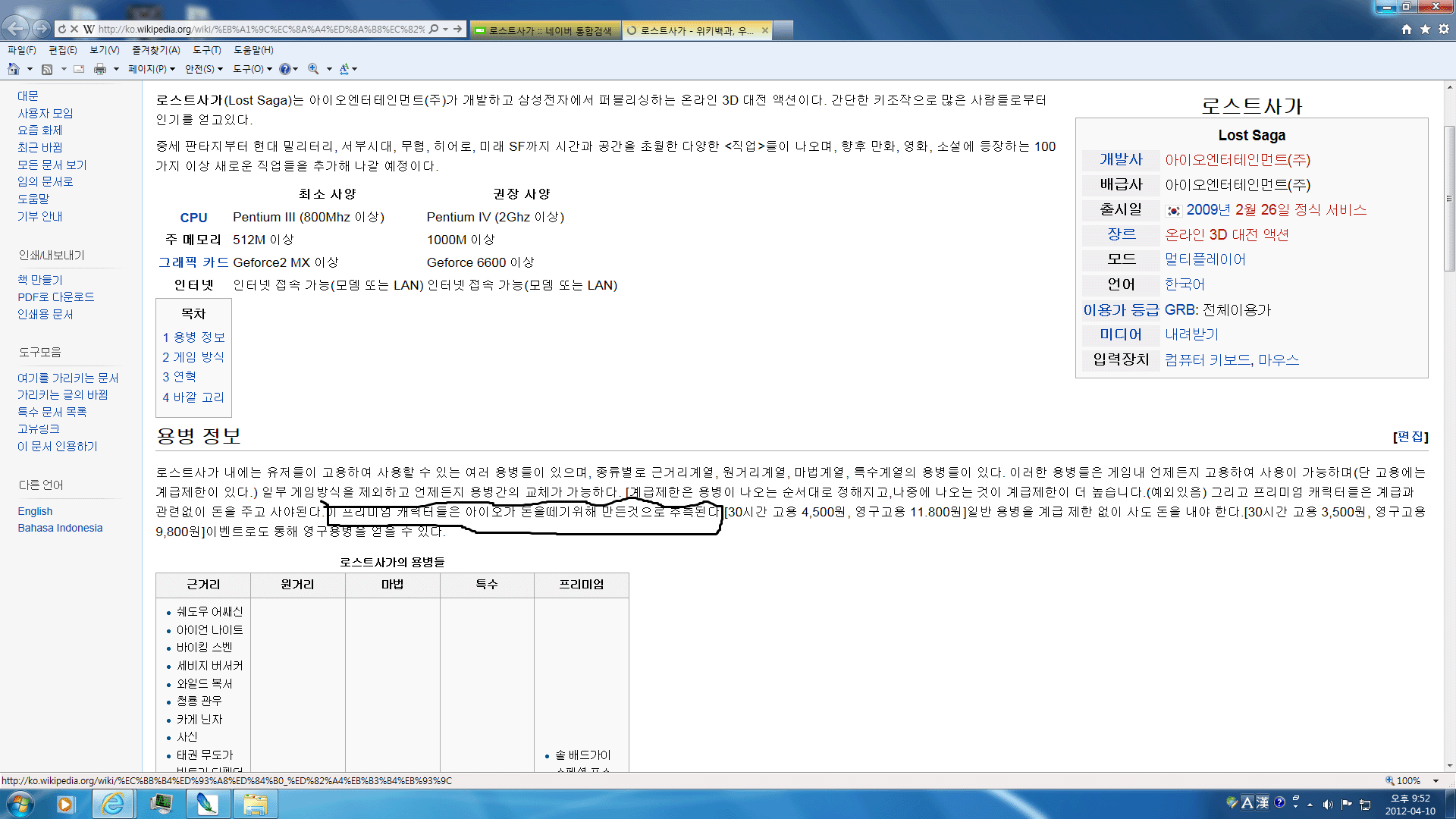Stop page loading with the X icon

pyautogui.click(x=74, y=29)
